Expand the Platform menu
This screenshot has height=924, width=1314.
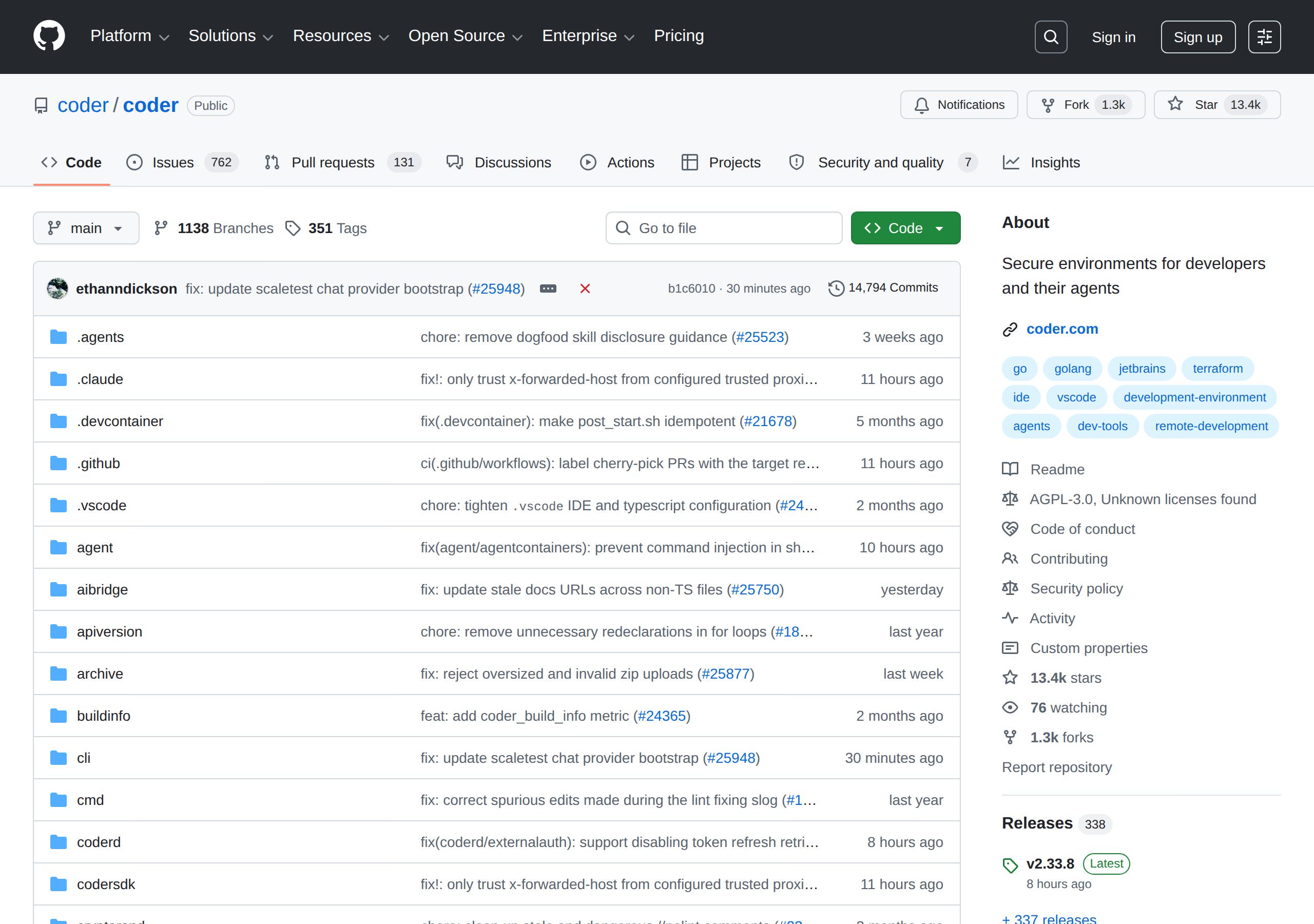pos(130,36)
